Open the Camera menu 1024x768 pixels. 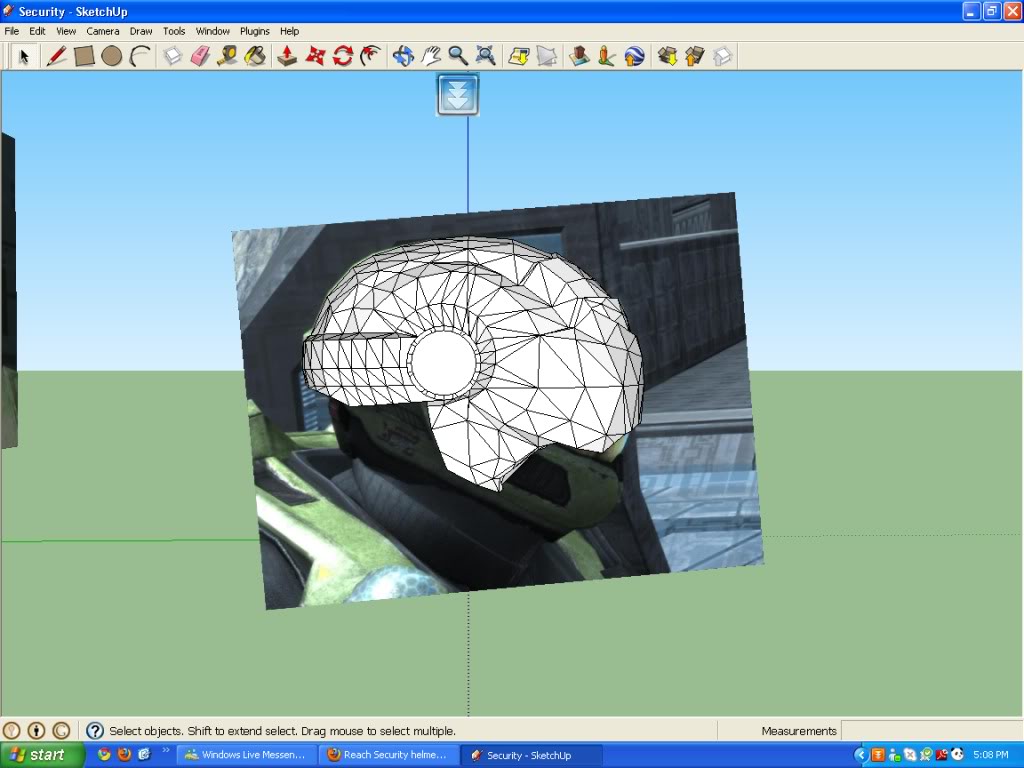point(103,31)
